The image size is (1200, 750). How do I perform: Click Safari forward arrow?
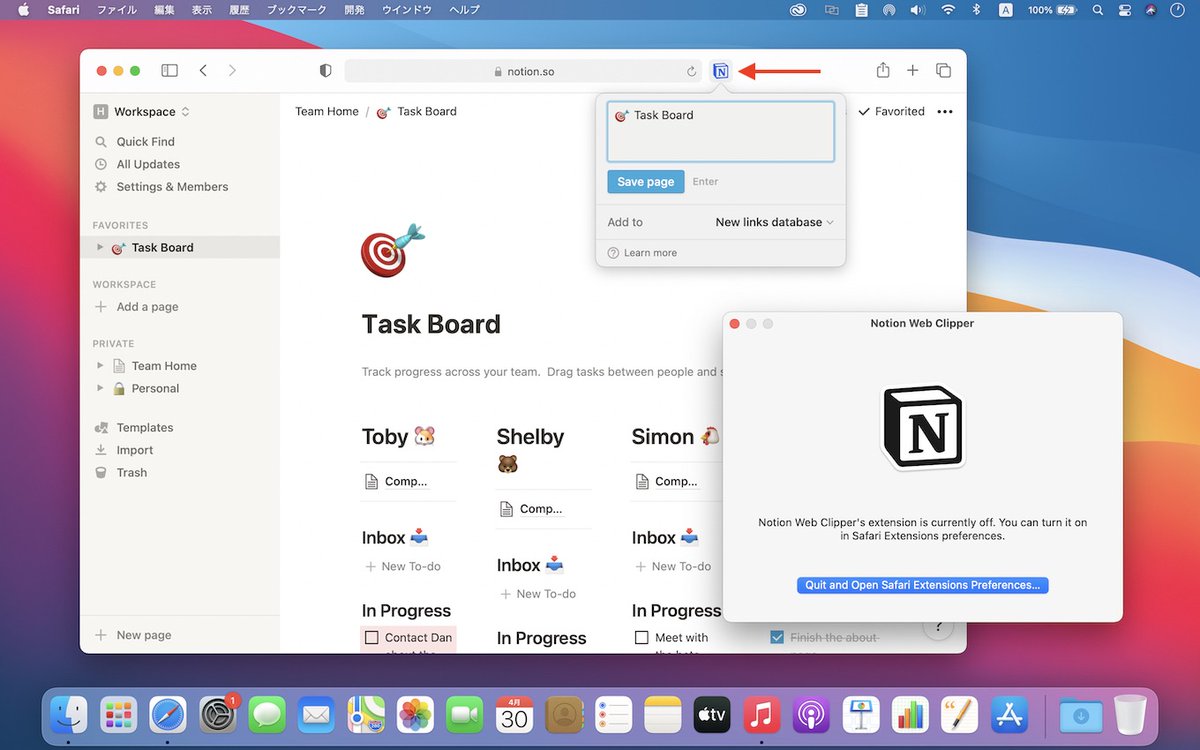click(232, 71)
